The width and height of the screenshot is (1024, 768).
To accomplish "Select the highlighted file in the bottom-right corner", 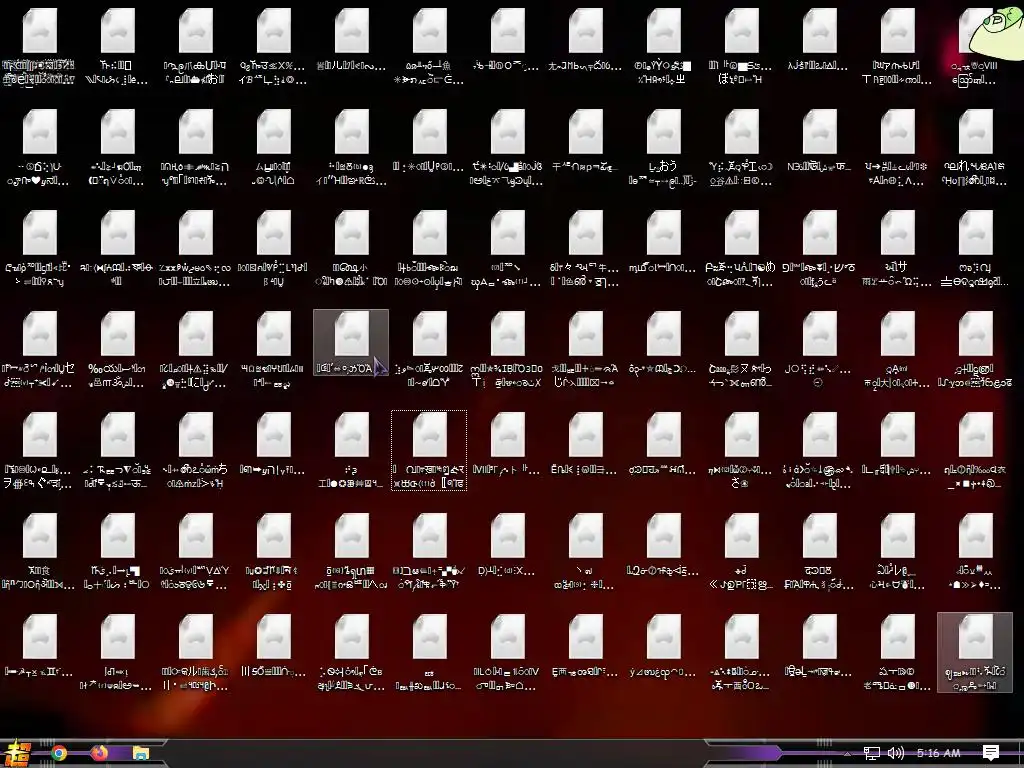I will pos(975,652).
